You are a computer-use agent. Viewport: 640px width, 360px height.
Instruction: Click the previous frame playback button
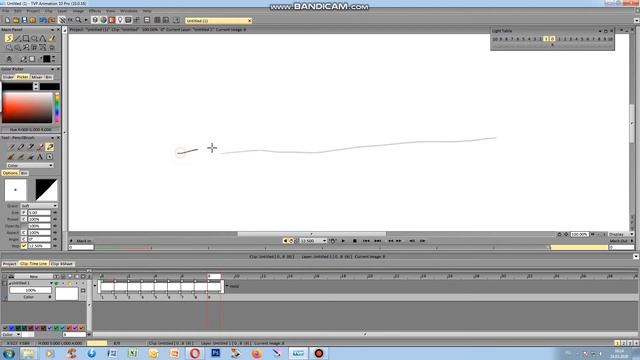pyautogui.click(x=391, y=241)
